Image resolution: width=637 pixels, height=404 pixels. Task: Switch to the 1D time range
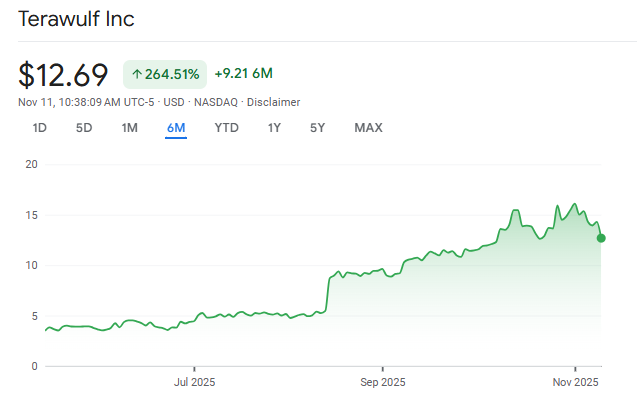pos(40,127)
